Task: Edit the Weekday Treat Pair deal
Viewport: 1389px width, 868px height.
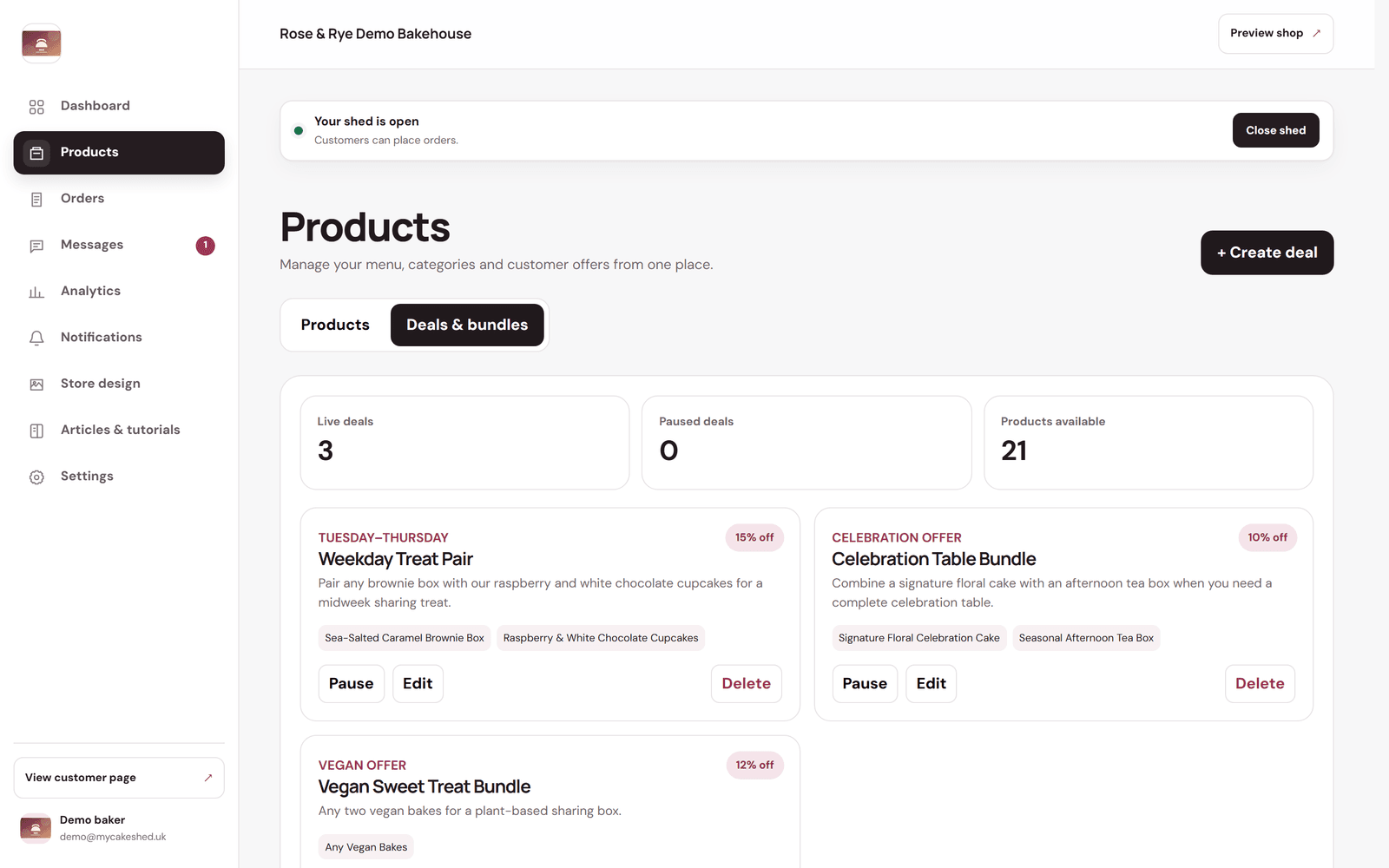Action: [x=418, y=684]
